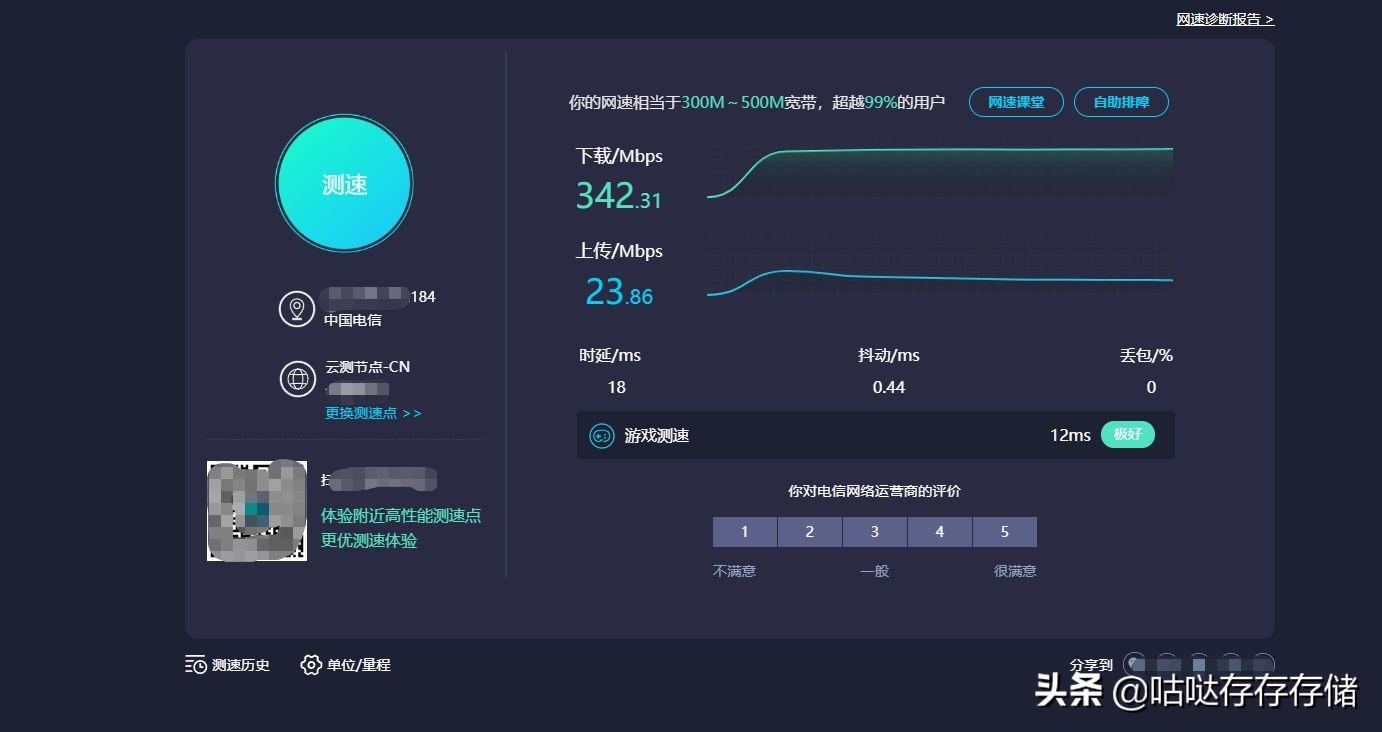Screen dimensions: 1382x732
Task: Click the green 极好 badge
Action: 1128,435
